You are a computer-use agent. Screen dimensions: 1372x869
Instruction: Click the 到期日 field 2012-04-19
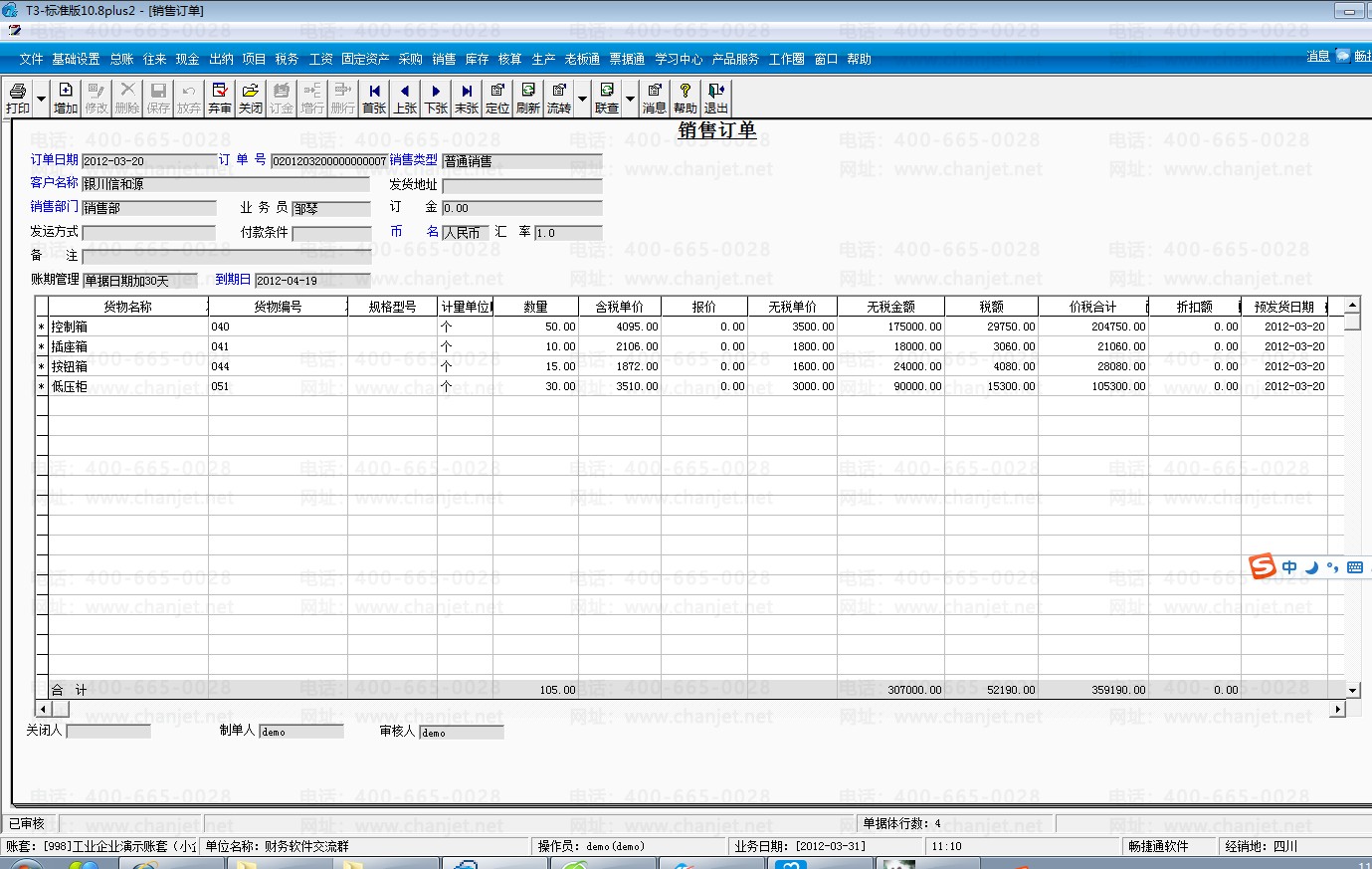tap(312, 281)
